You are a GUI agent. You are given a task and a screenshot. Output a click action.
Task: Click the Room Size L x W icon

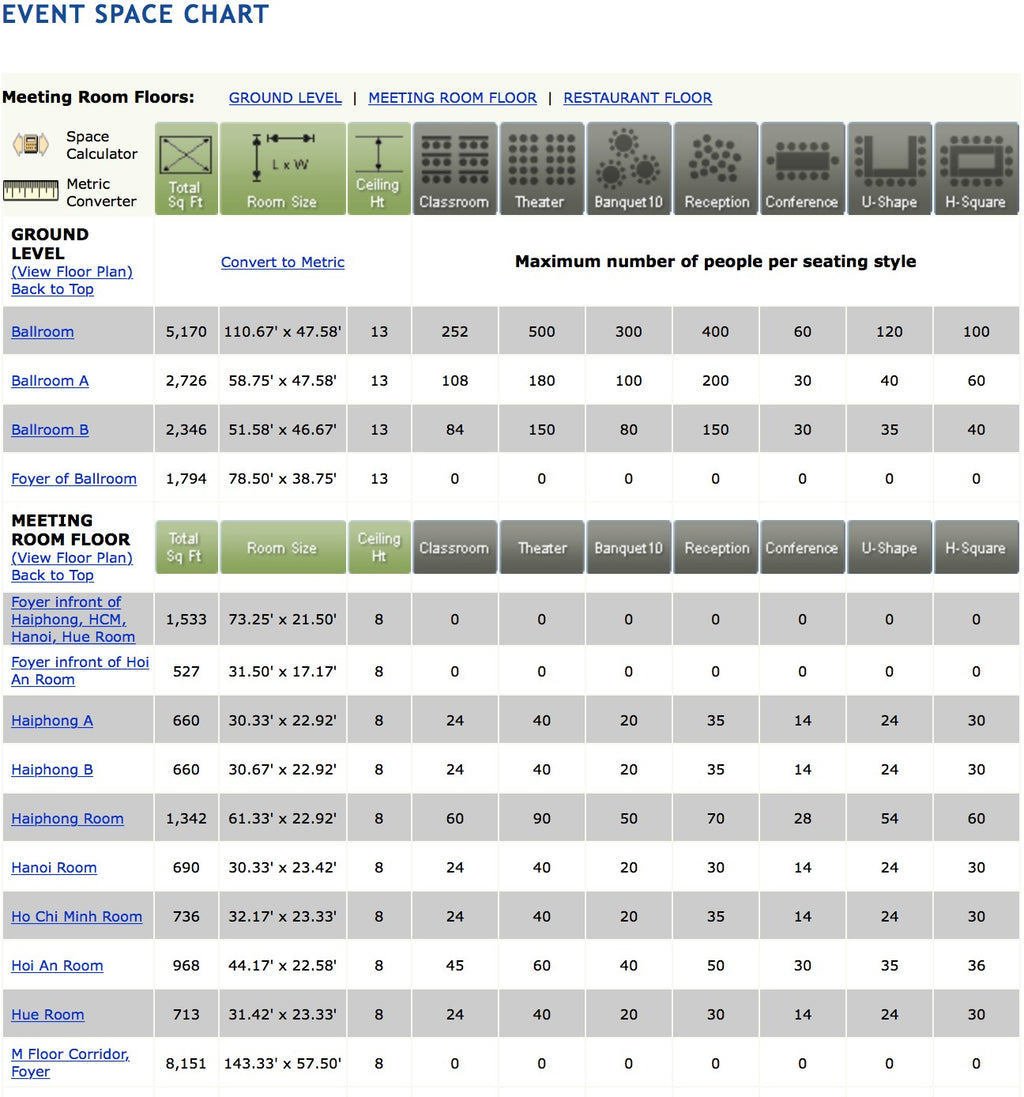point(282,167)
